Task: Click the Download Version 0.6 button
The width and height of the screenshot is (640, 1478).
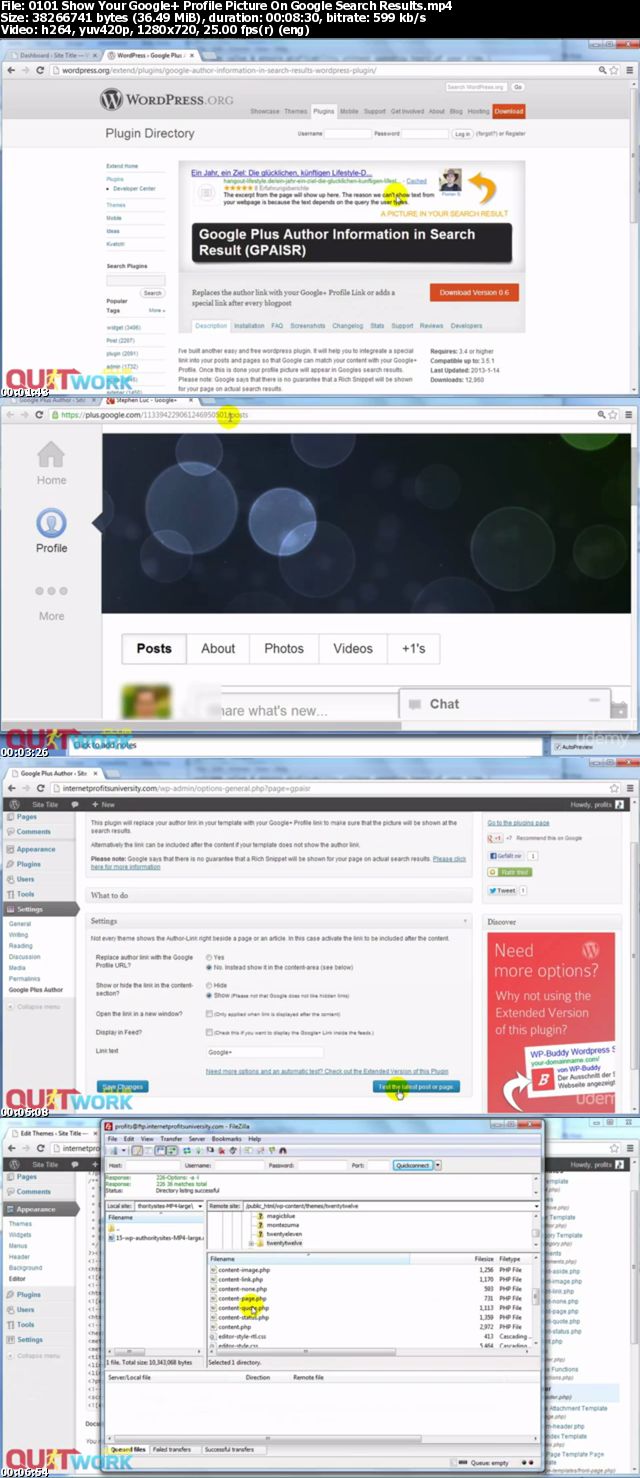Action: point(474,293)
